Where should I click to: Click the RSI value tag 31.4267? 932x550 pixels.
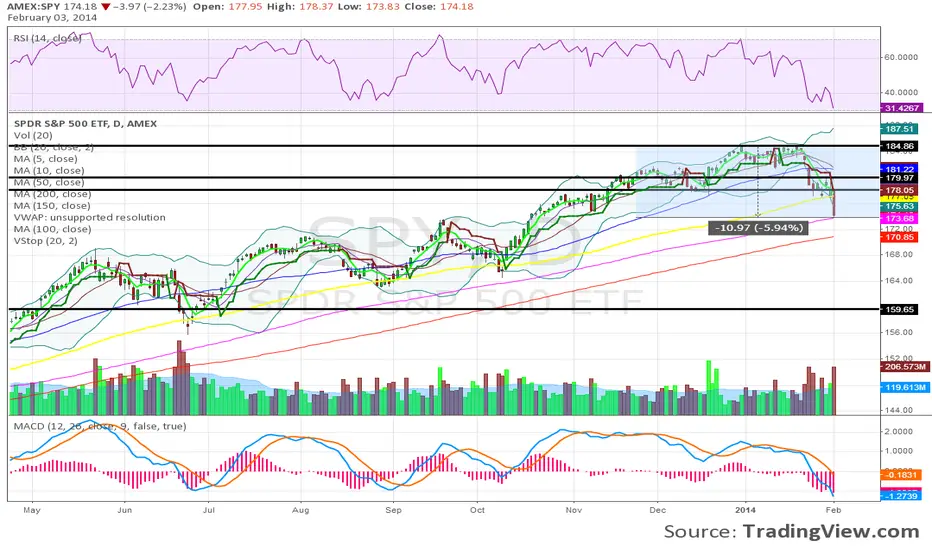point(902,108)
